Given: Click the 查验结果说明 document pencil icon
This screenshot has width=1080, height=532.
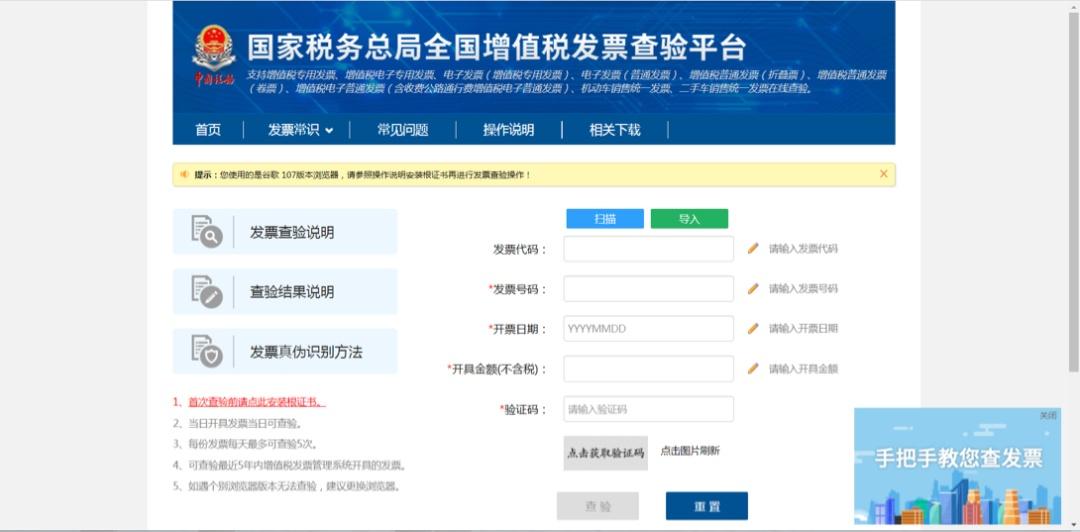Looking at the screenshot, I should (x=207, y=291).
